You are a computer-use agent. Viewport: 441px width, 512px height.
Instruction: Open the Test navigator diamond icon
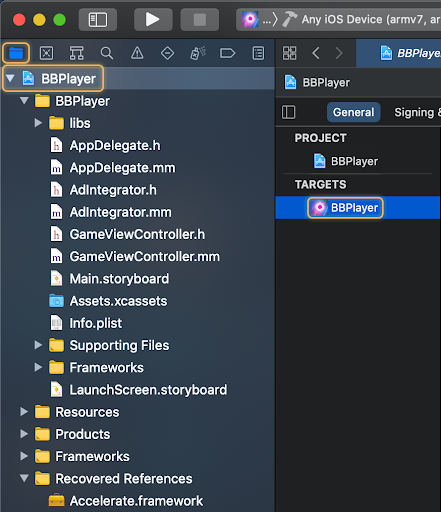tap(167, 53)
